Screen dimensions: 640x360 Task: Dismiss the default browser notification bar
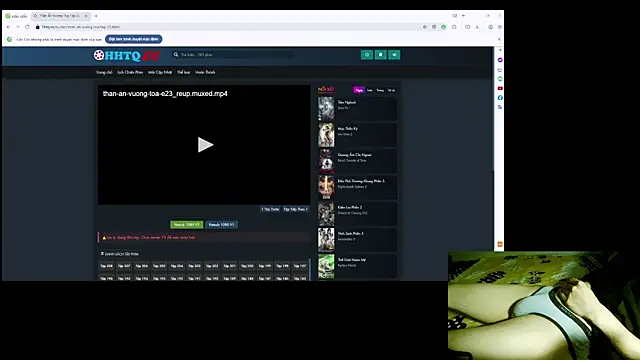click(x=499, y=39)
